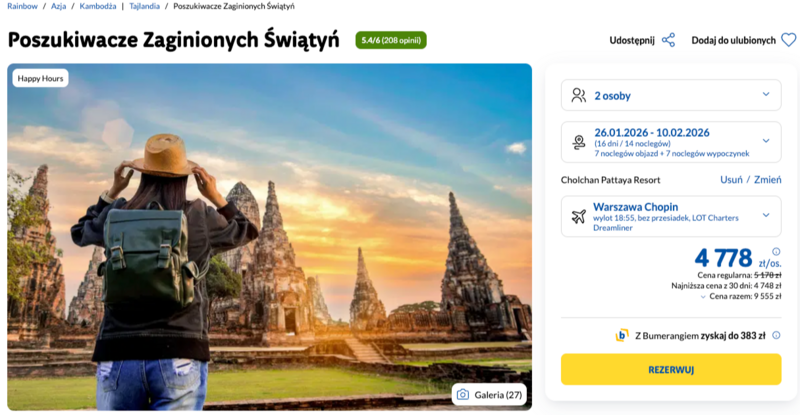Expand the Cena razem price details
The width and height of the screenshot is (800, 415).
(700, 297)
